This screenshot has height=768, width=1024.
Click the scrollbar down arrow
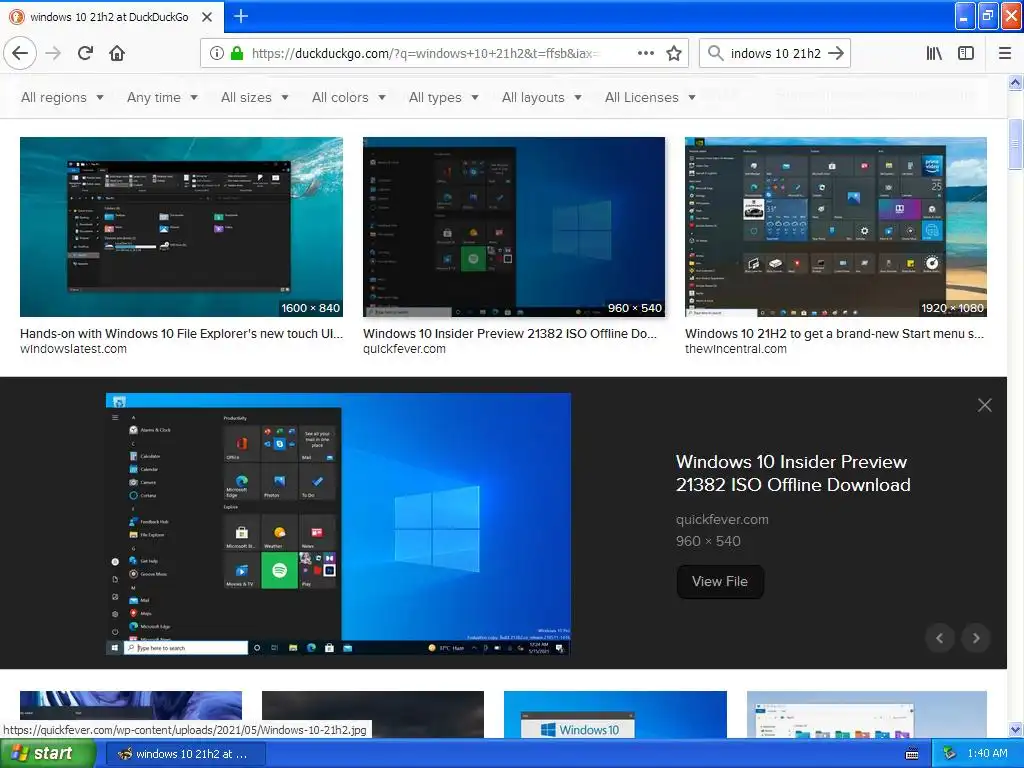coord(1016,729)
